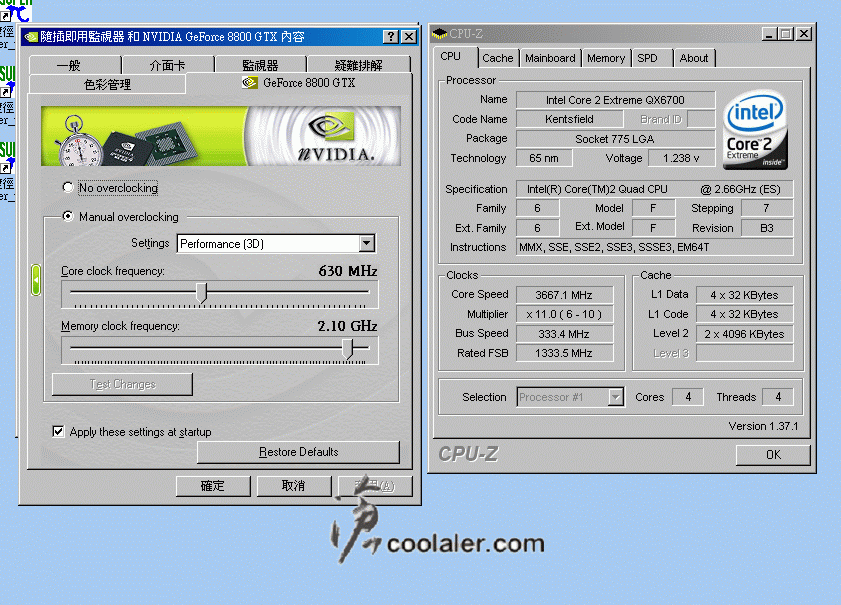841x605 pixels.
Task: Switch to the Mainboard tab in CPU-Z
Action: tap(550, 58)
